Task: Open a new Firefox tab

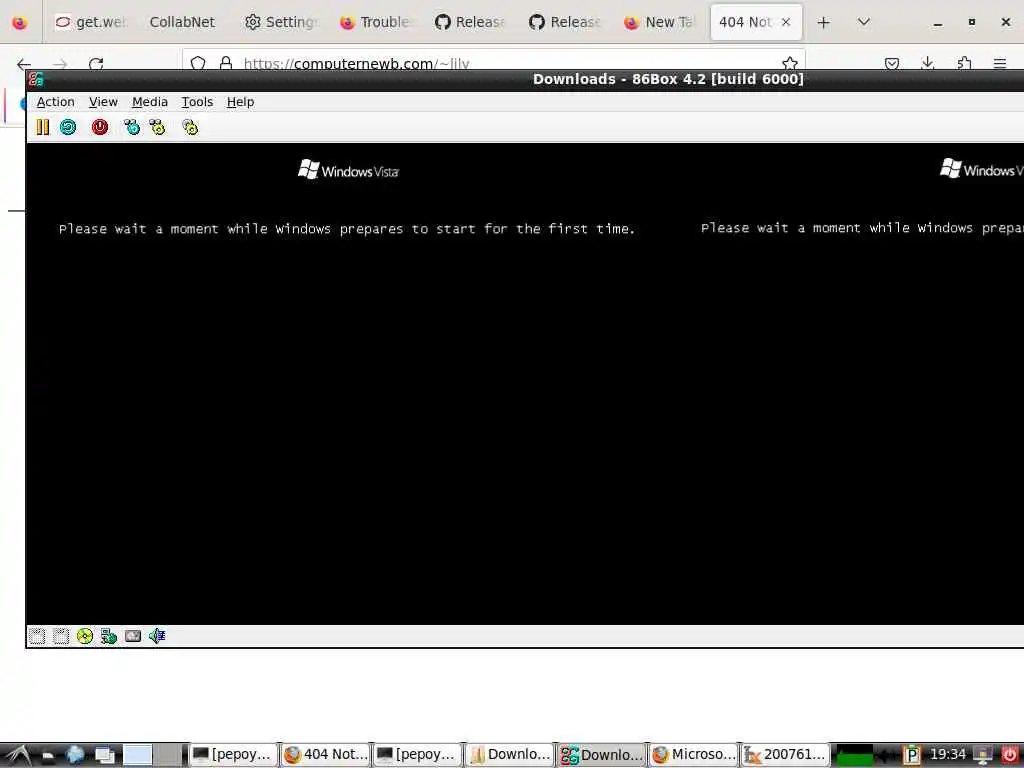Action: coord(824,22)
